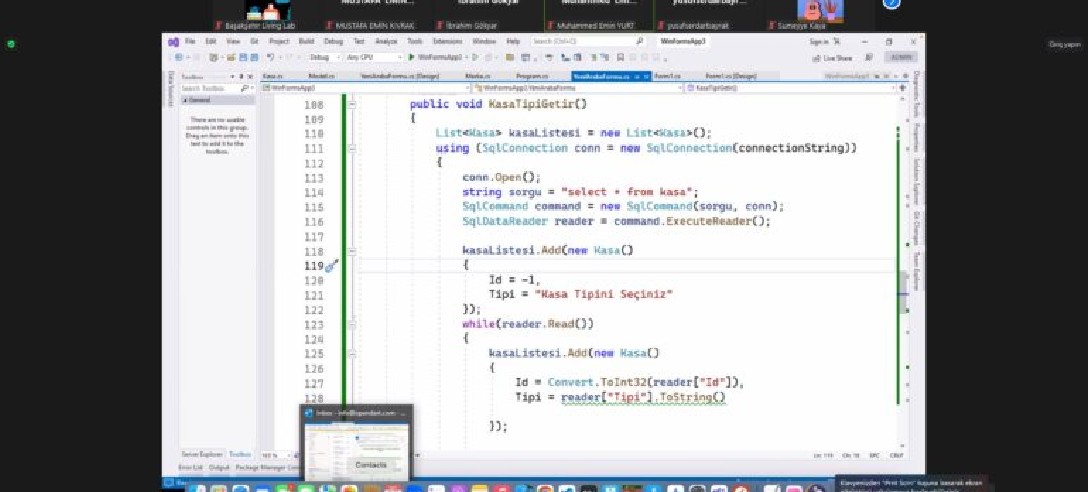The image size is (1088, 492).
Task: Click the Visual Studio logo icon
Action: [x=174, y=42]
